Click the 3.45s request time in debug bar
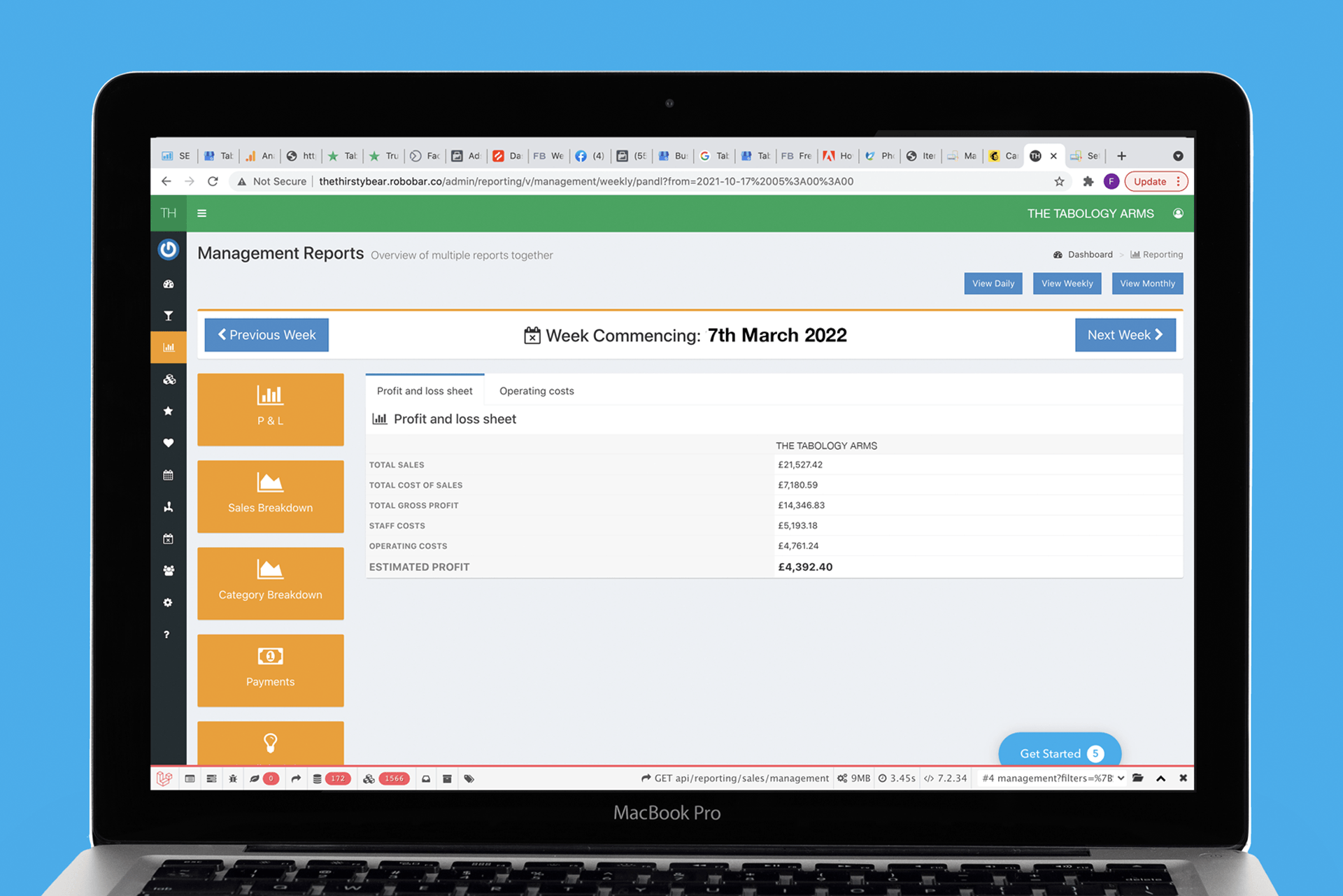Screen dimensions: 1343x896 pyautogui.click(x=897, y=778)
